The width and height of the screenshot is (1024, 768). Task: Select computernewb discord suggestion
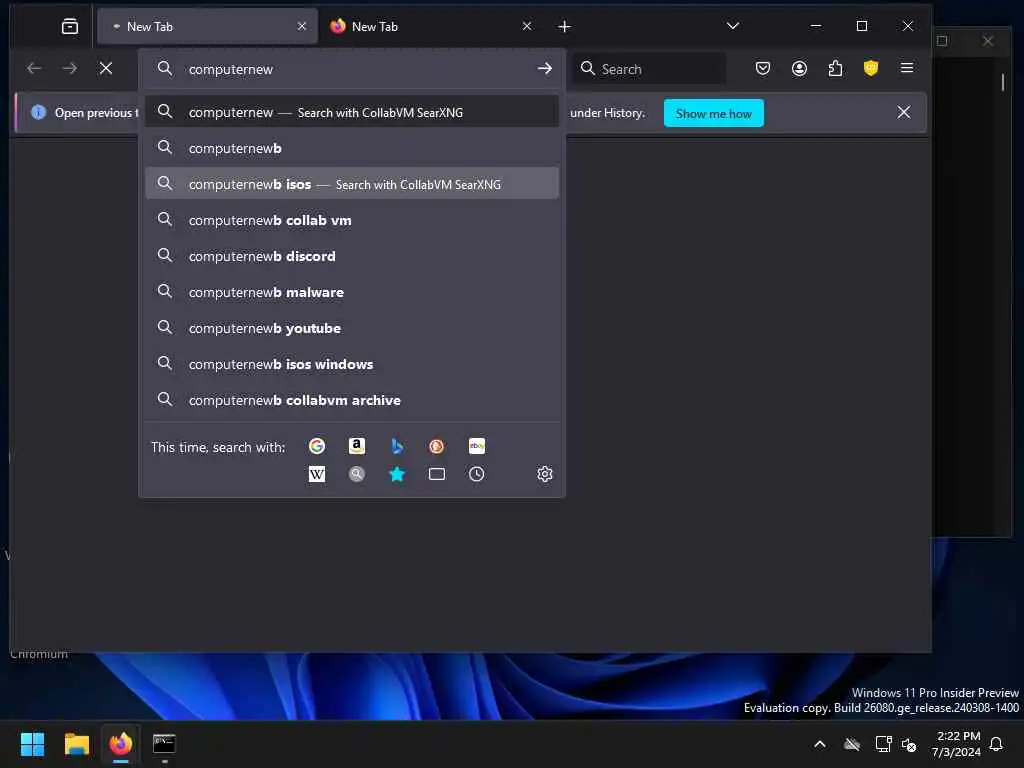pos(351,256)
